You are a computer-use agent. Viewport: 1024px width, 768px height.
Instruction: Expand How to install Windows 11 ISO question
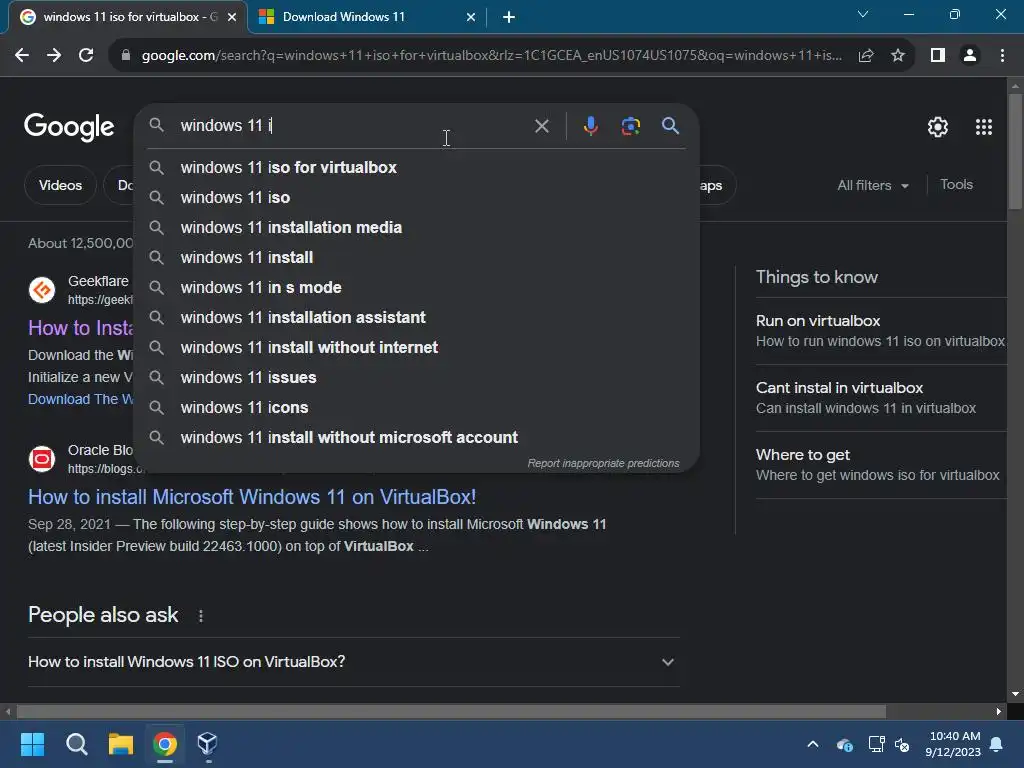point(354,662)
